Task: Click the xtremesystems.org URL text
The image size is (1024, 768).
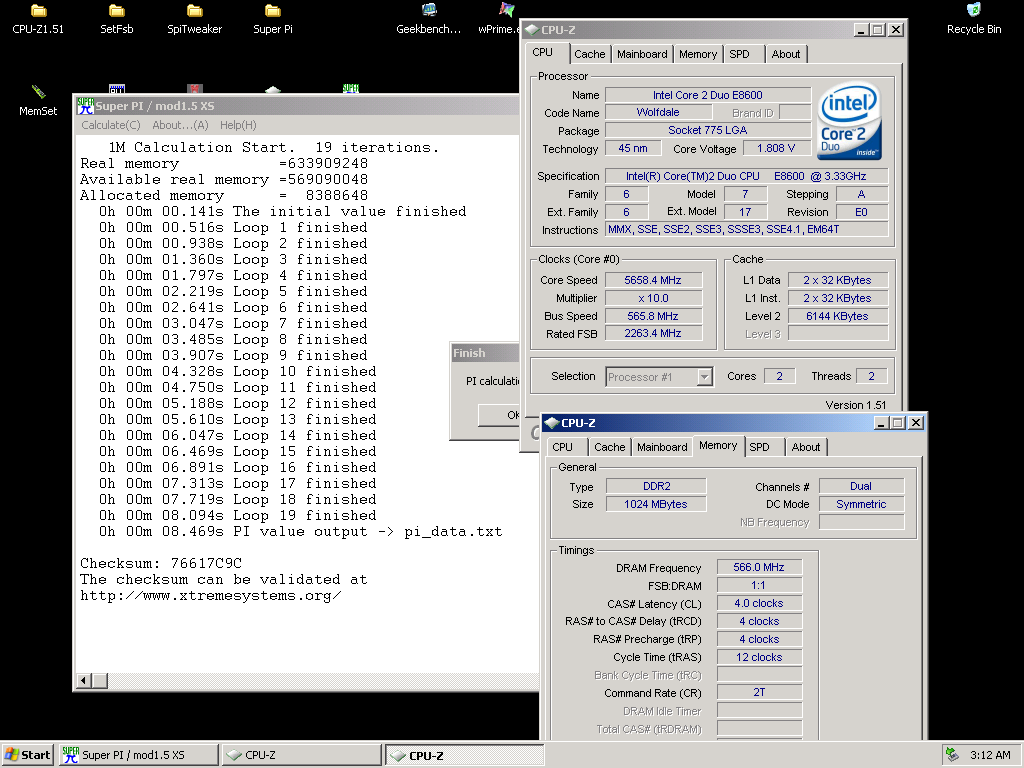Action: coord(210,596)
